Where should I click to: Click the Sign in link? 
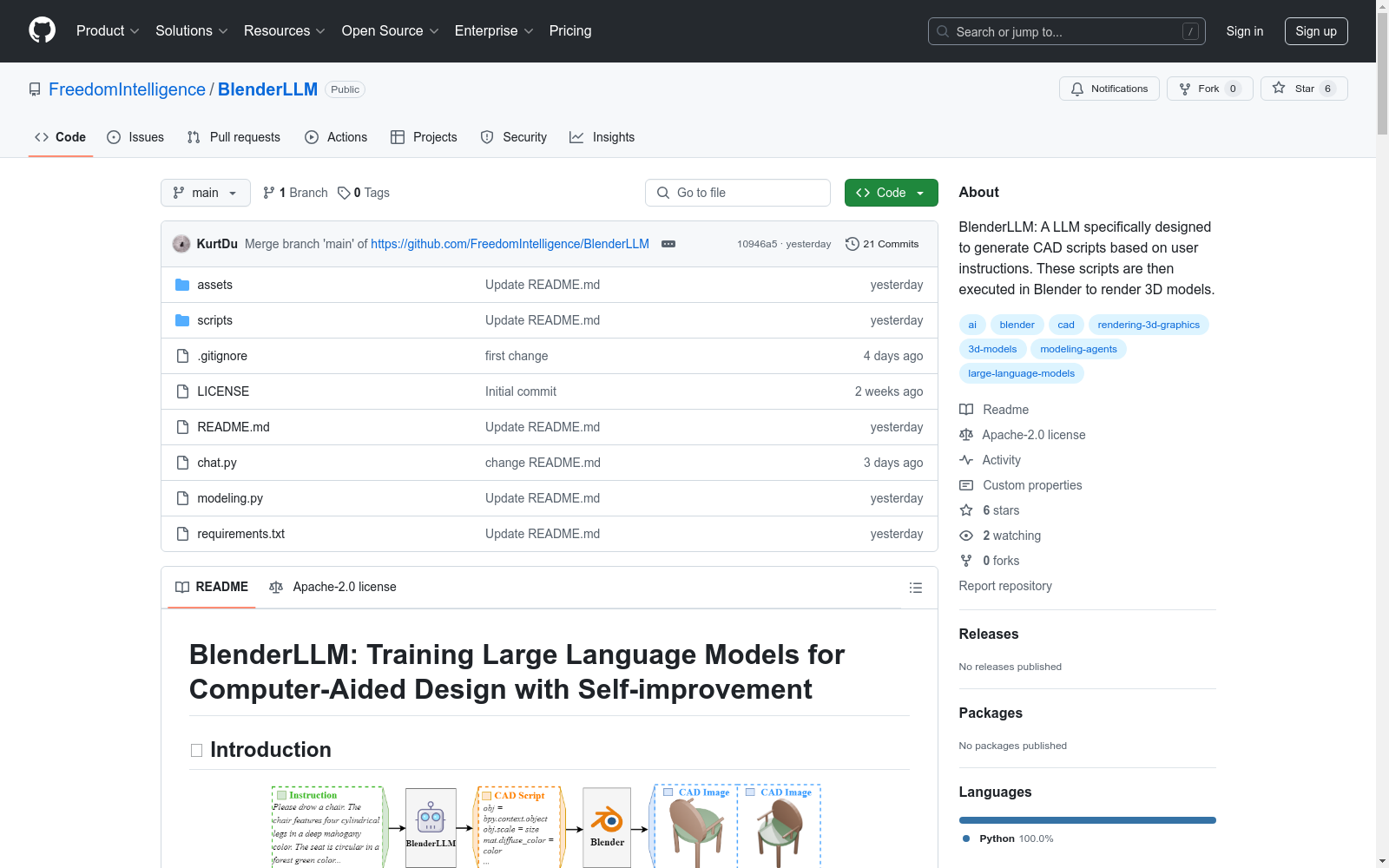click(x=1245, y=31)
